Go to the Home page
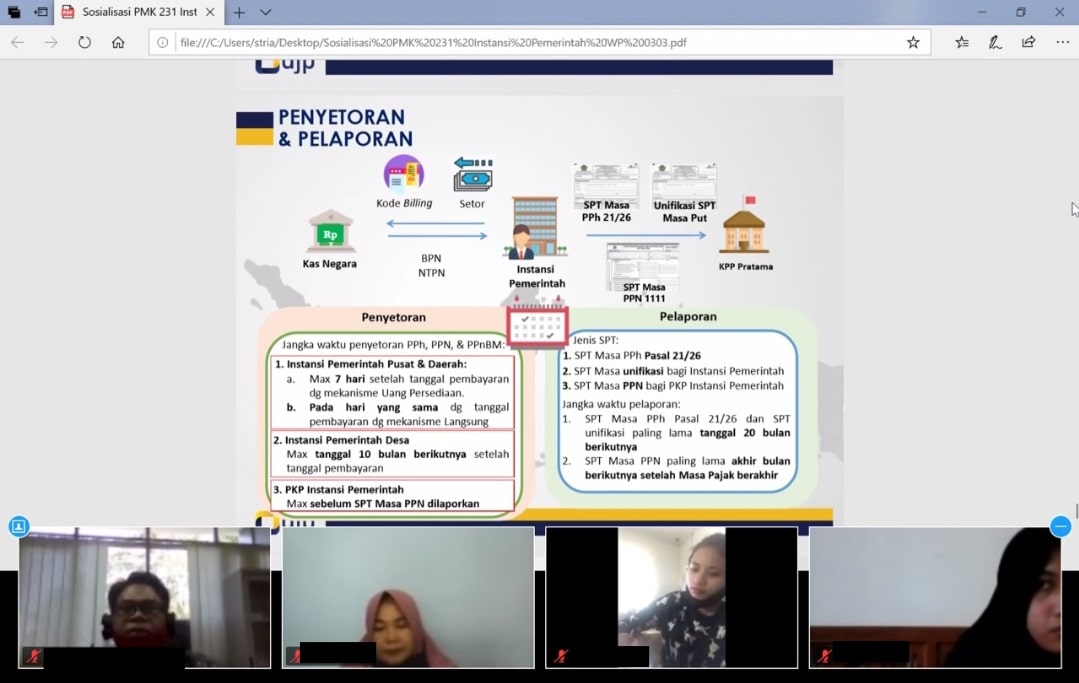The height and width of the screenshot is (683, 1079). coord(118,42)
